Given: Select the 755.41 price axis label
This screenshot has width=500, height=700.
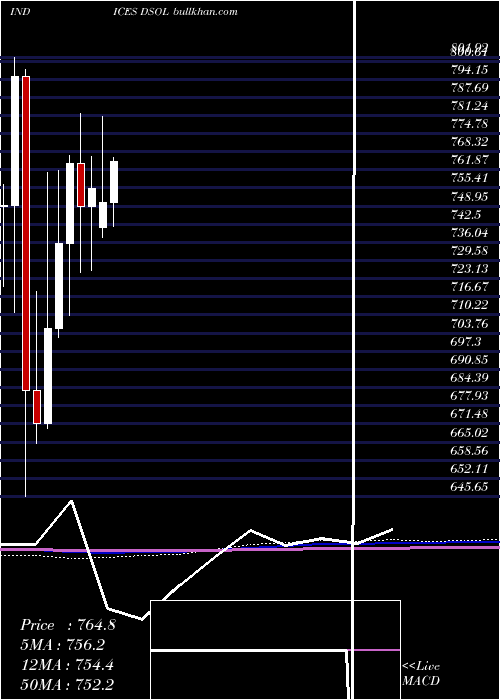Looking at the screenshot, I should (x=470, y=178).
